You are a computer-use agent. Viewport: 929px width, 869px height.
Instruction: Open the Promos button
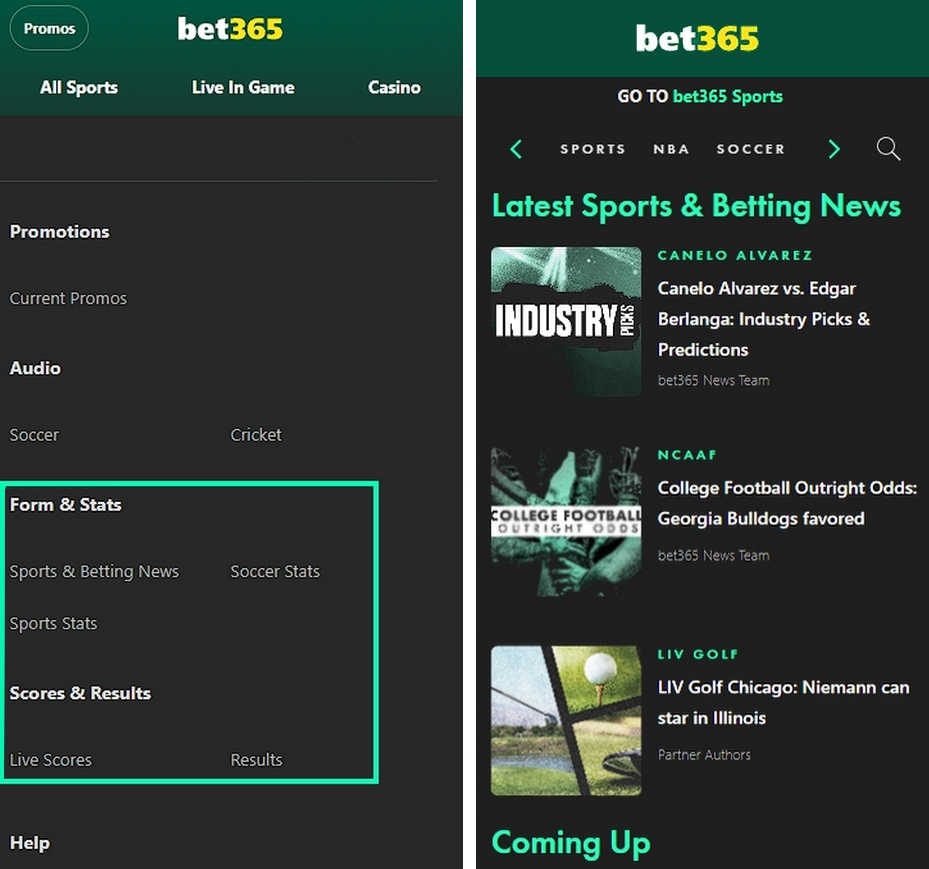pos(49,29)
